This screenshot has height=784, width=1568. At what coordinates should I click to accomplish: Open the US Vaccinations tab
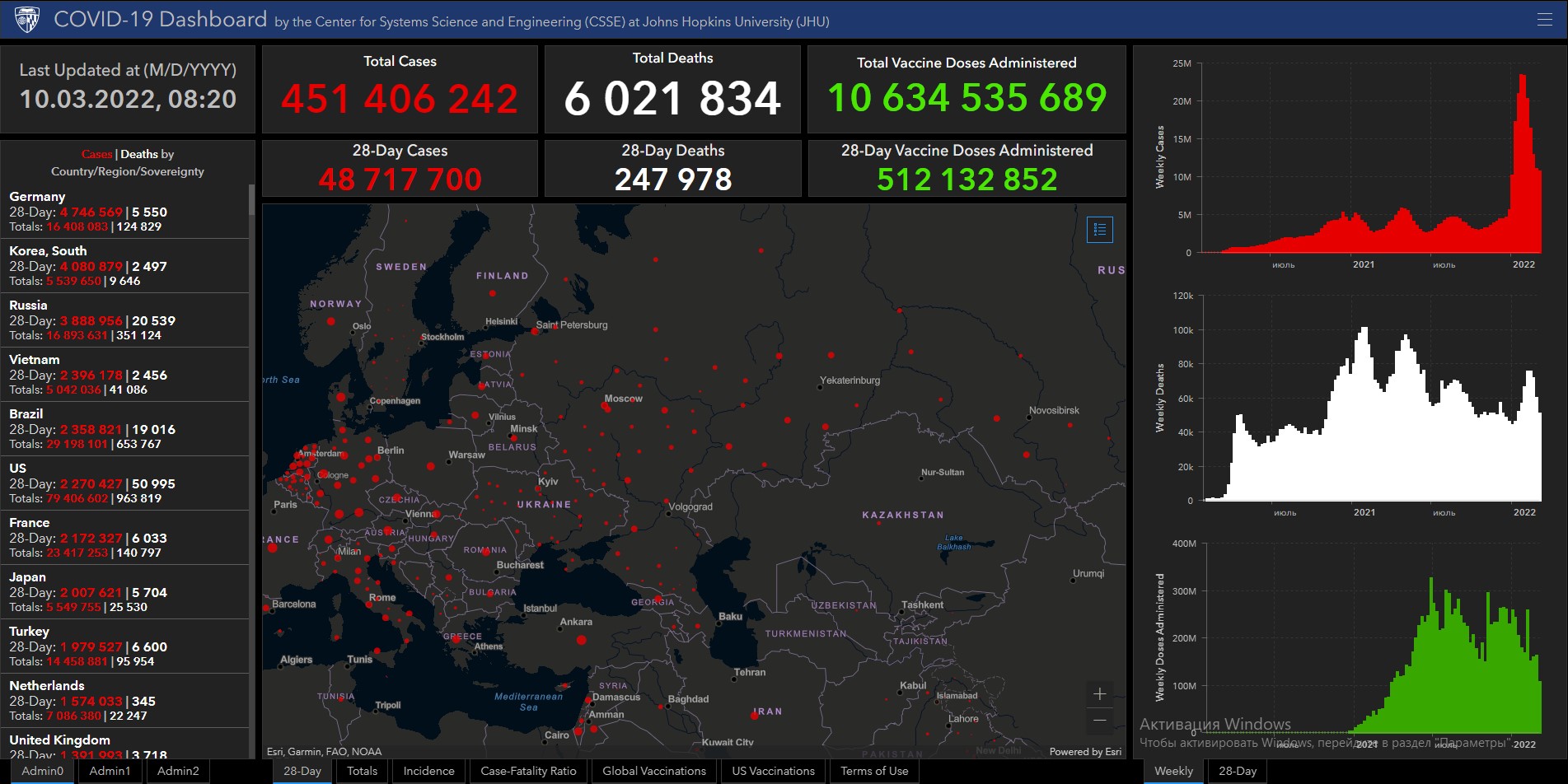tap(773, 771)
